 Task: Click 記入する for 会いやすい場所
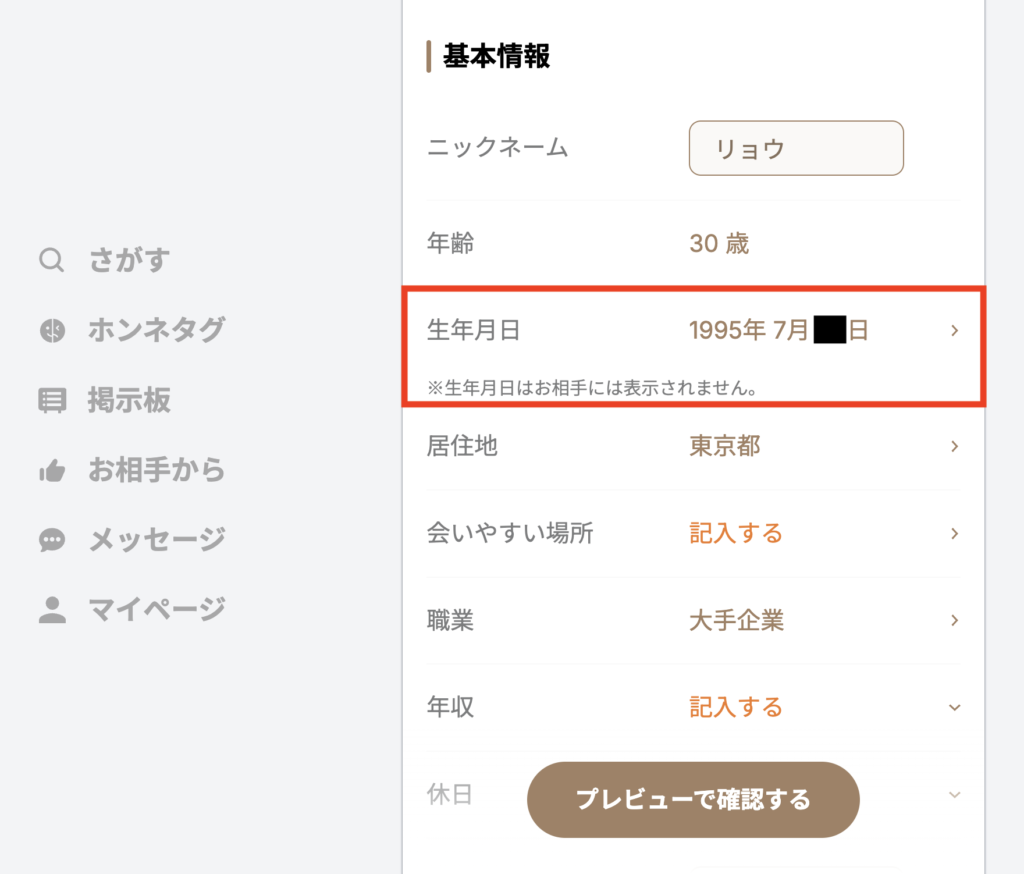(736, 533)
